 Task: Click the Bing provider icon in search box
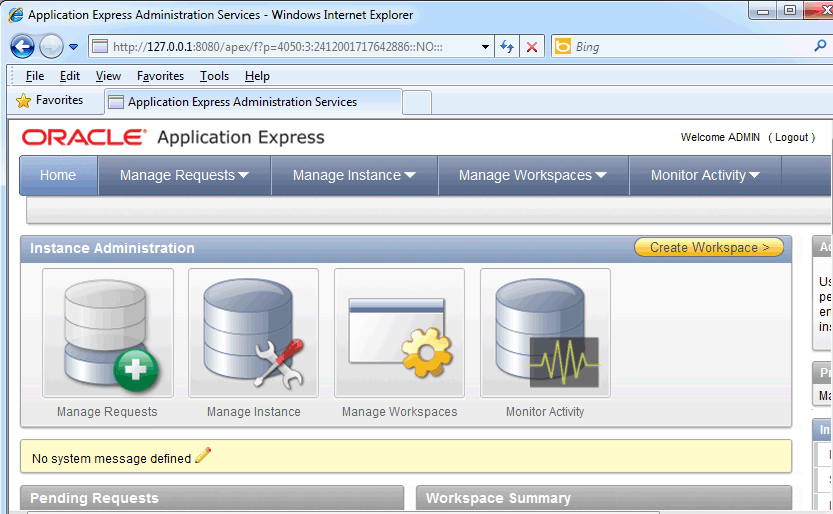tap(563, 47)
